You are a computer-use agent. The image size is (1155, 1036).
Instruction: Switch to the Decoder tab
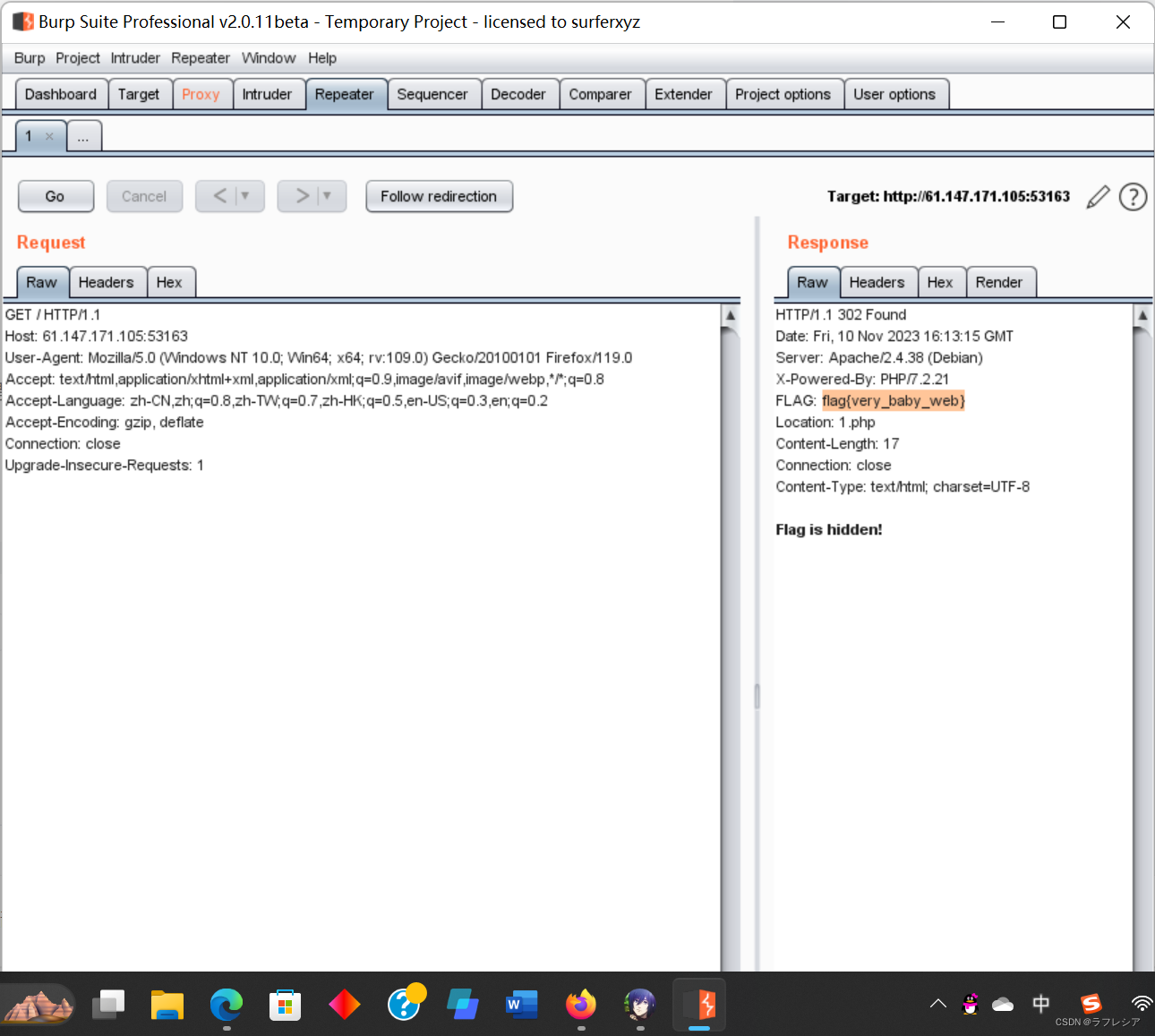pyautogui.click(x=519, y=93)
